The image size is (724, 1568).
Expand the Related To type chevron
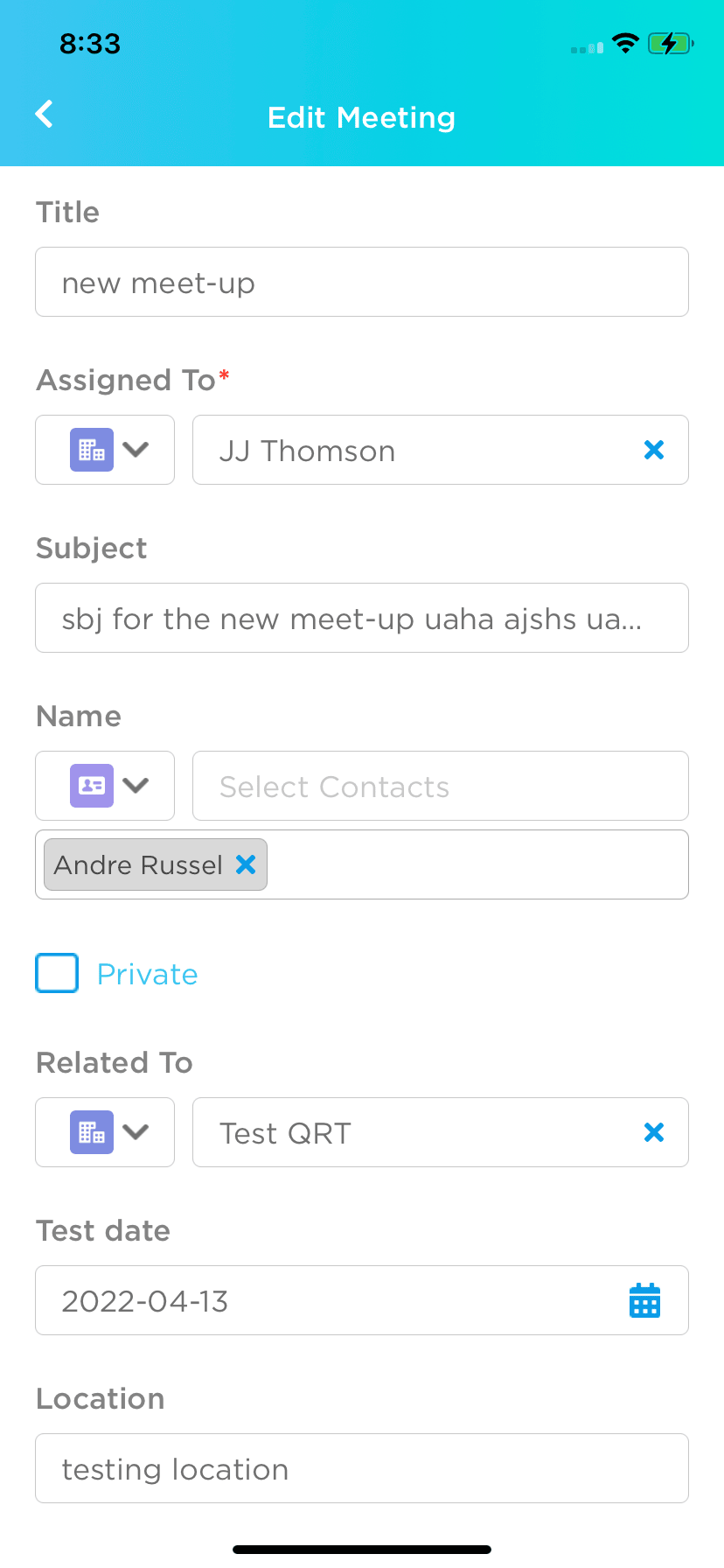click(x=136, y=1132)
